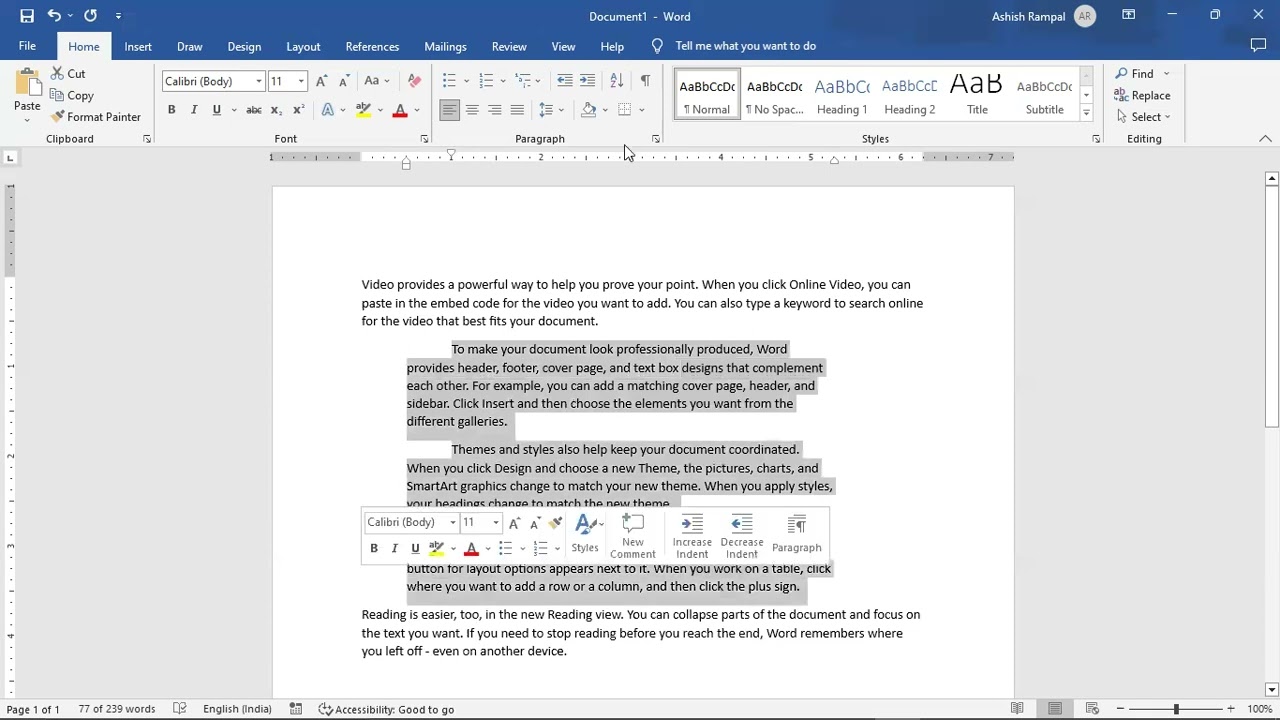Decrease font size in the ribbon
Image resolution: width=1280 pixels, height=720 pixels.
point(343,81)
